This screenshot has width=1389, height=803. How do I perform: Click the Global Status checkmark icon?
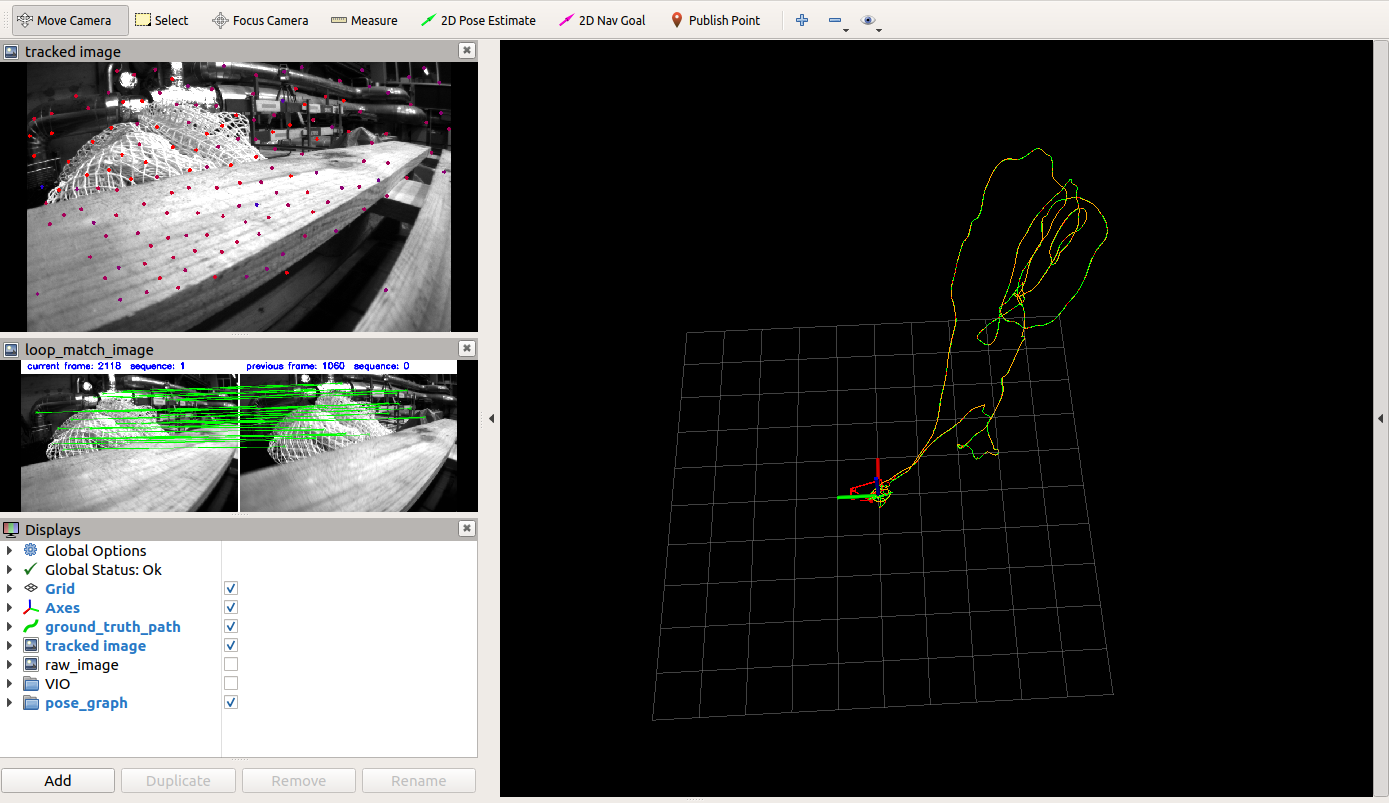(x=31, y=570)
